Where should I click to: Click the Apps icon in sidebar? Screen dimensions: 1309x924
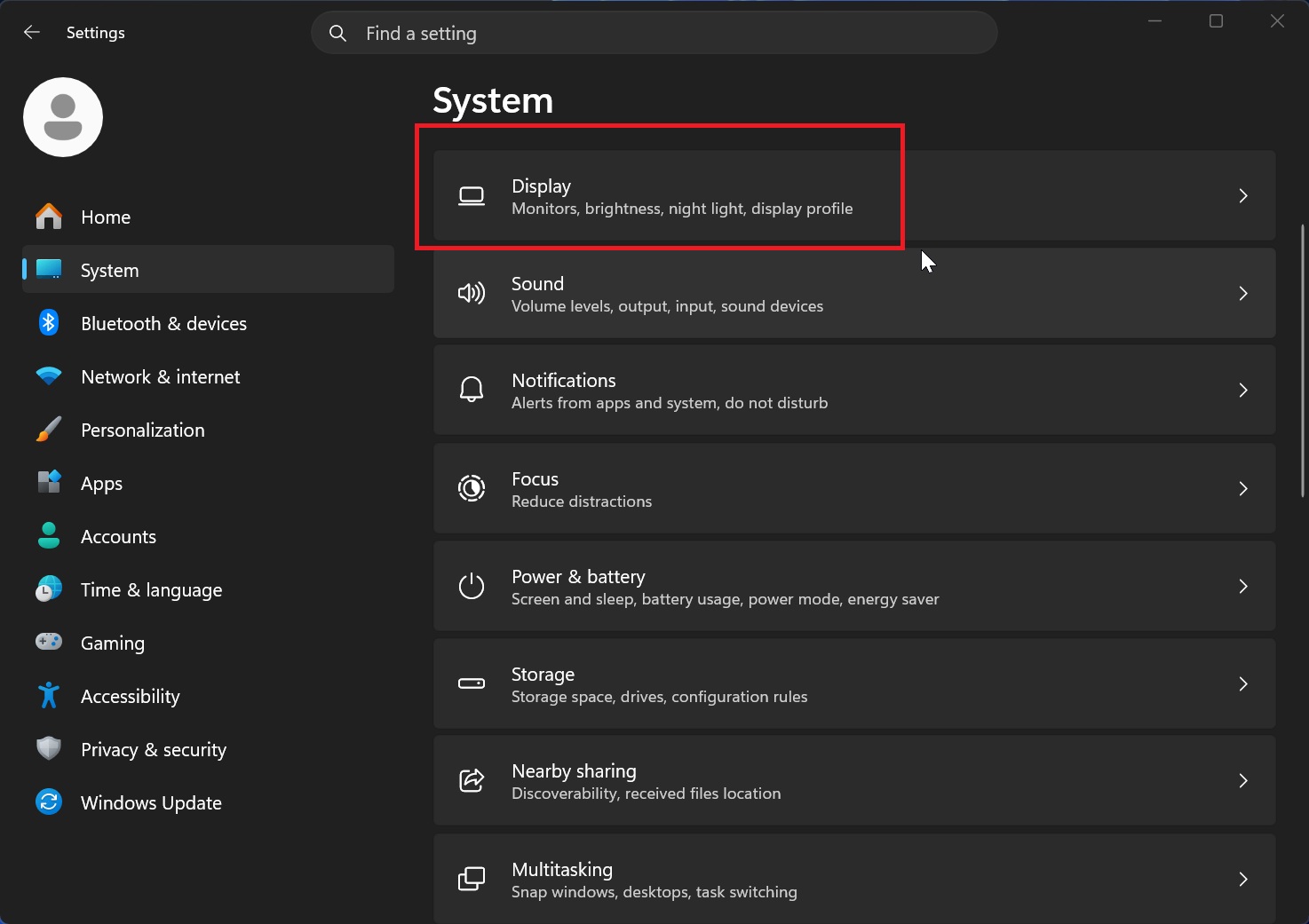[x=49, y=482]
